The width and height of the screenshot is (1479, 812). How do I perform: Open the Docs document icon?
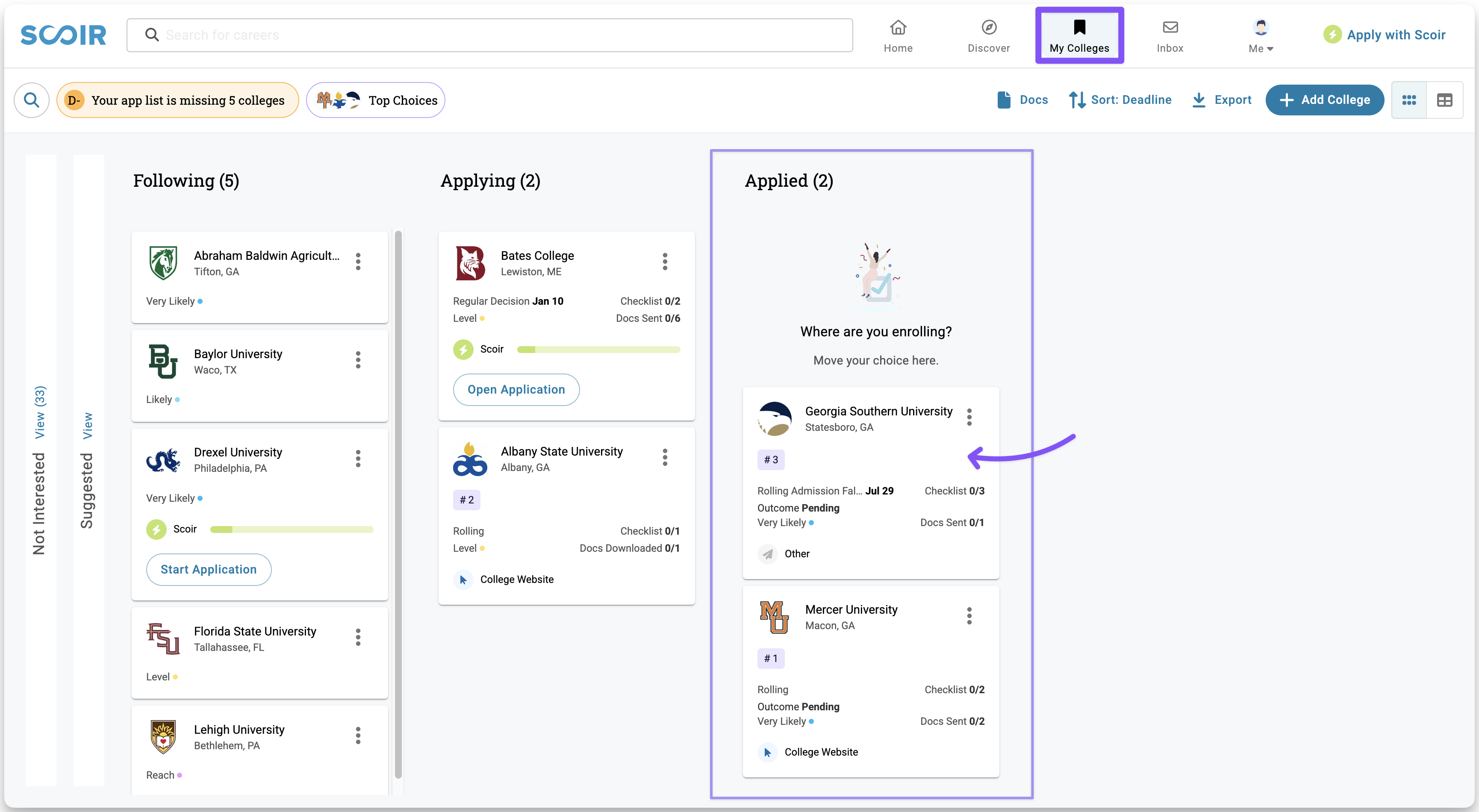point(1004,100)
